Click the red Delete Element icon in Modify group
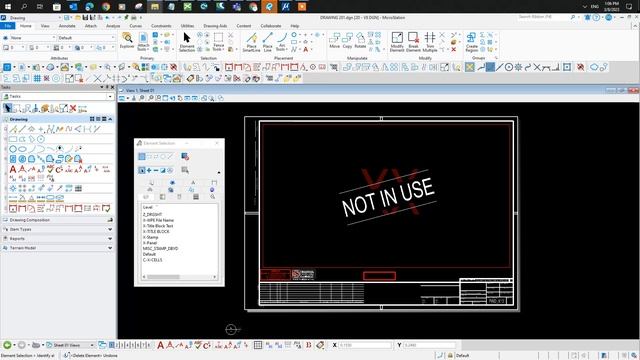The height and width of the screenshot is (360, 640). pos(453,49)
